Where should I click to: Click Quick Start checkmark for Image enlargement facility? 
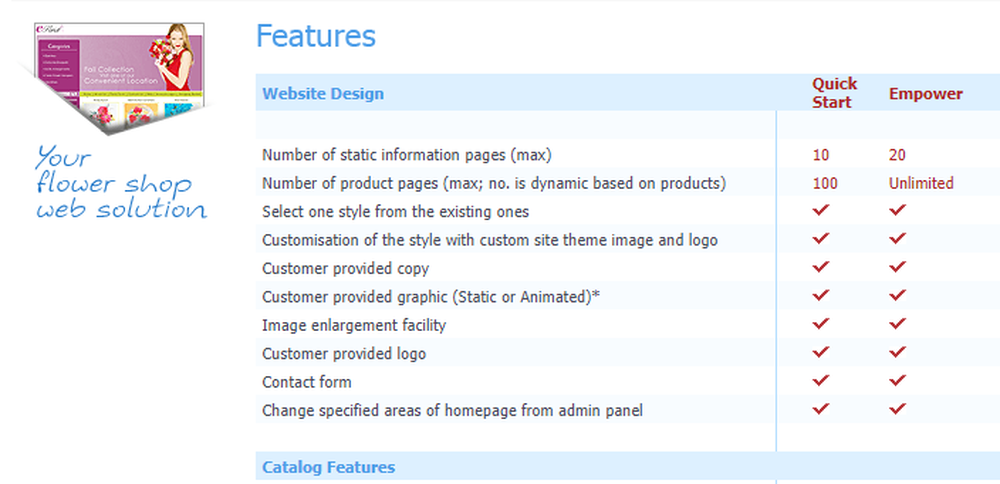(821, 323)
